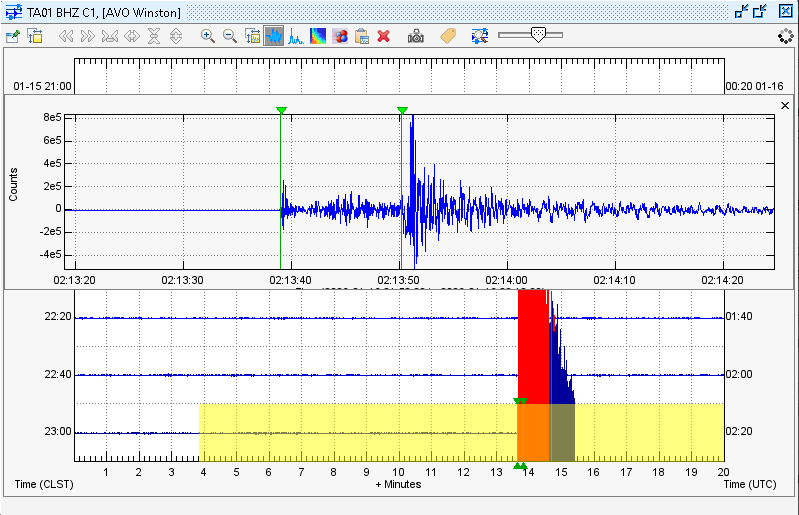
Task: Click the vertical compress trace icon
Action: pos(154,36)
